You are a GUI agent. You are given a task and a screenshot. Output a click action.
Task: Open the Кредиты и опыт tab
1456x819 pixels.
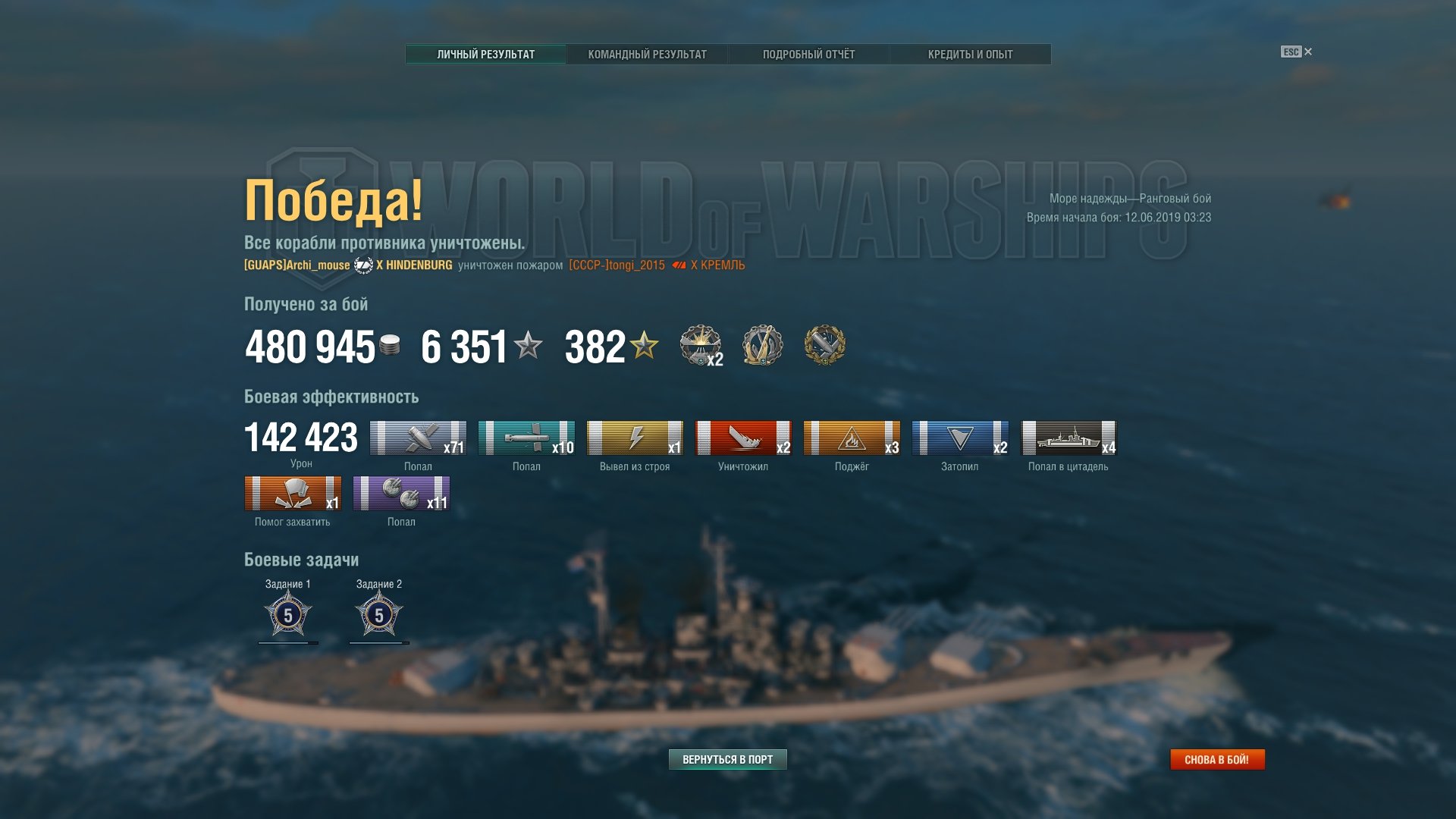(970, 55)
